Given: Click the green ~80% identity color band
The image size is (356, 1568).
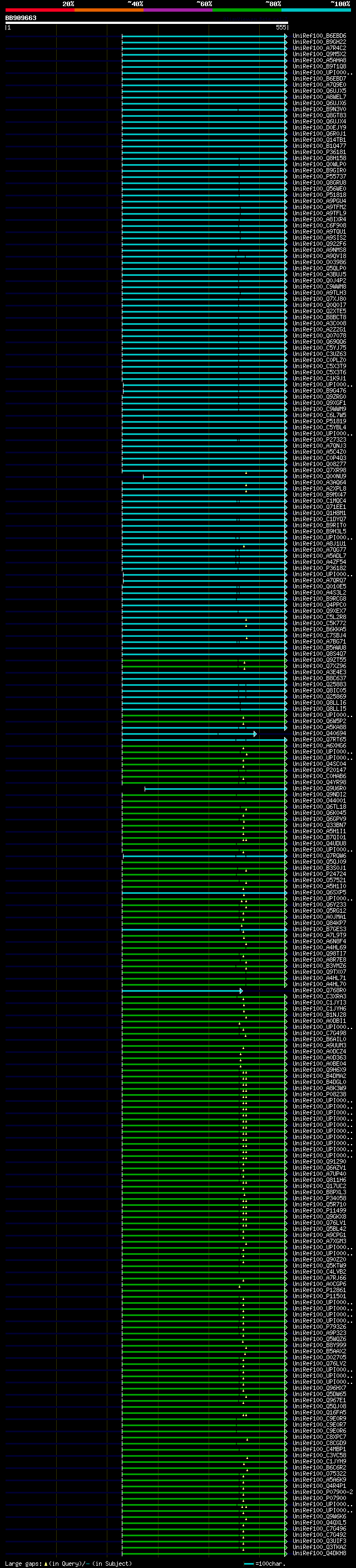Looking at the screenshot, I should (x=247, y=10).
